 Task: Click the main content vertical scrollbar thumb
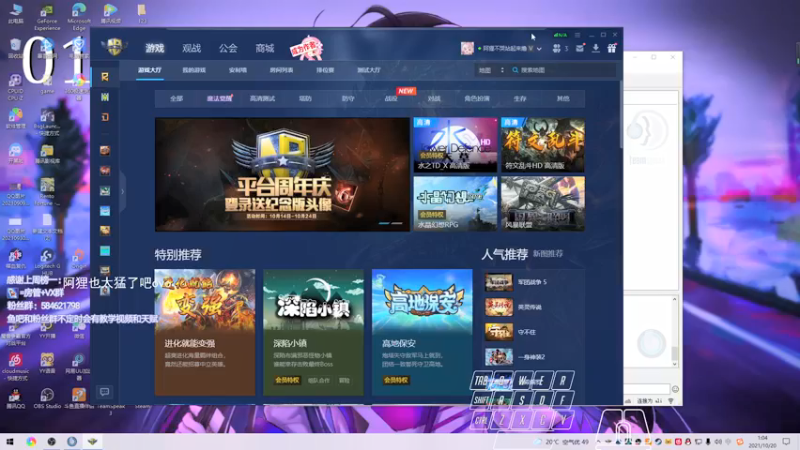tap(621, 115)
